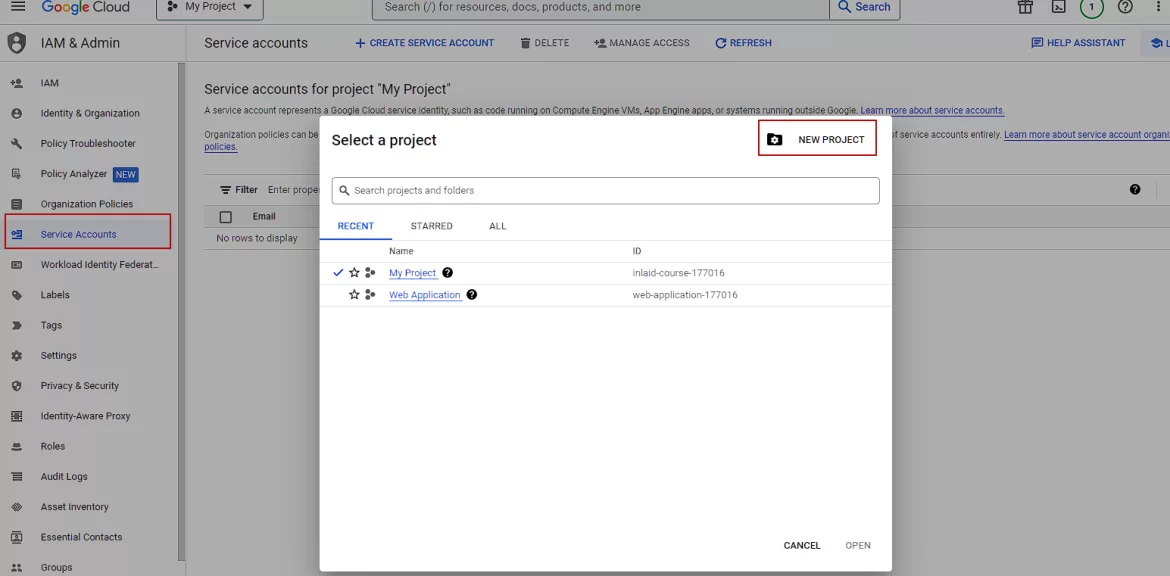Viewport: 1170px width, 576px height.
Task: Click the Tags arrow icon
Action: 16,325
